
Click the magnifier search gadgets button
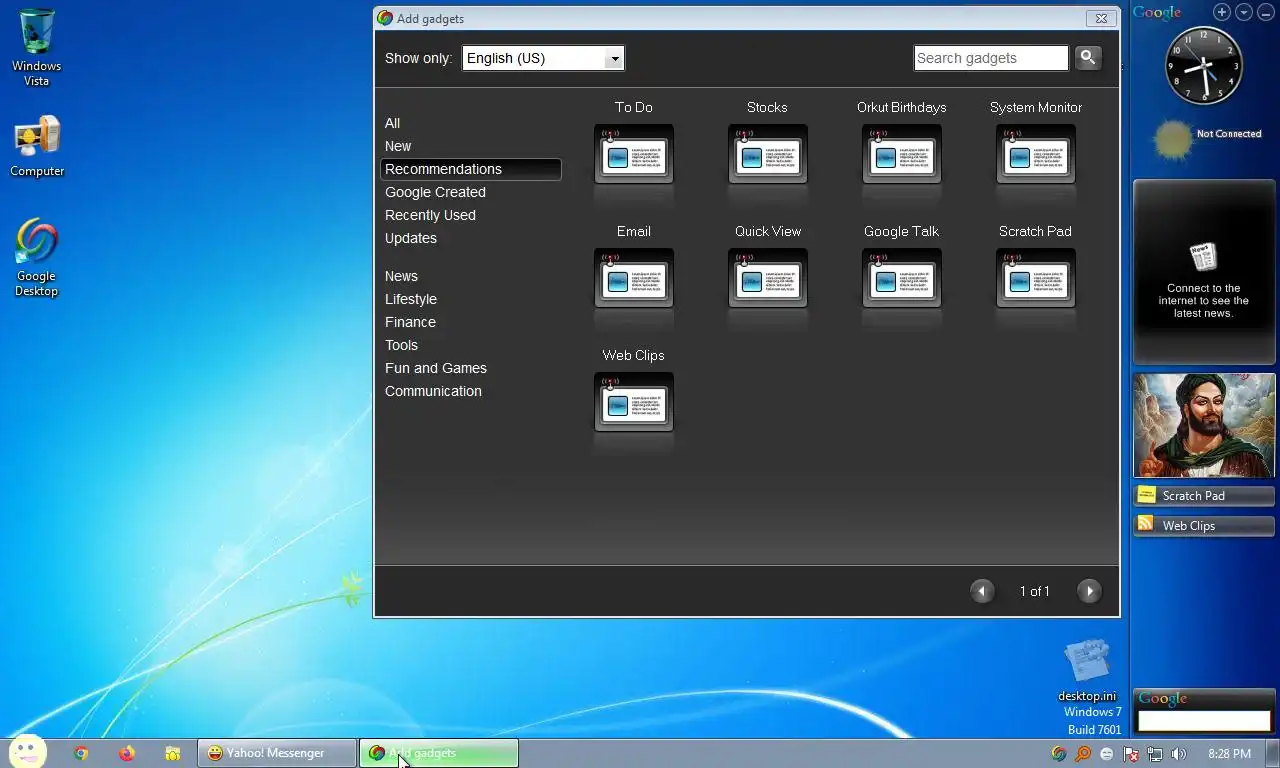pos(1088,58)
